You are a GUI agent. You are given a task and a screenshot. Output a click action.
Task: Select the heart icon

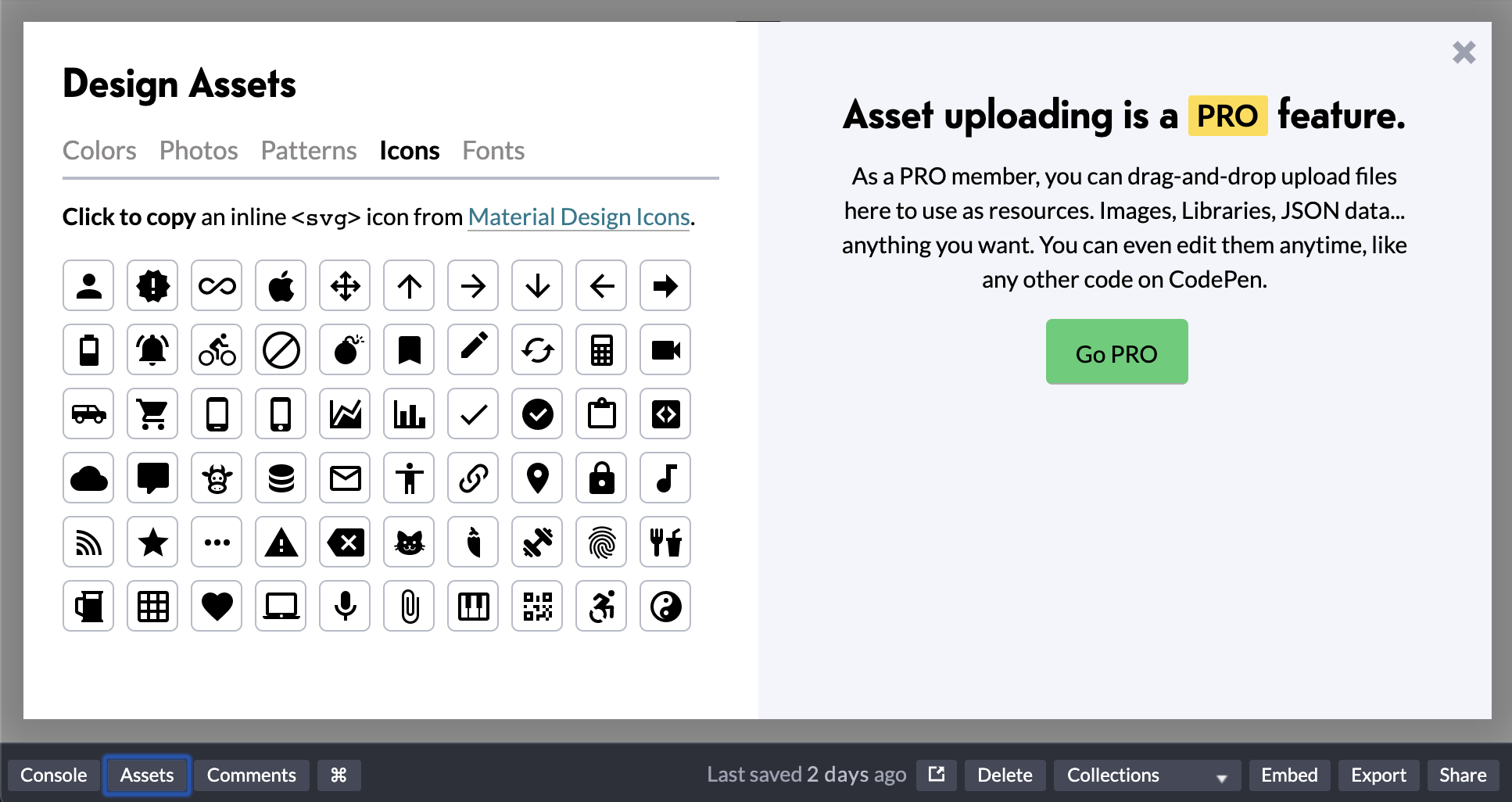pyautogui.click(x=217, y=606)
